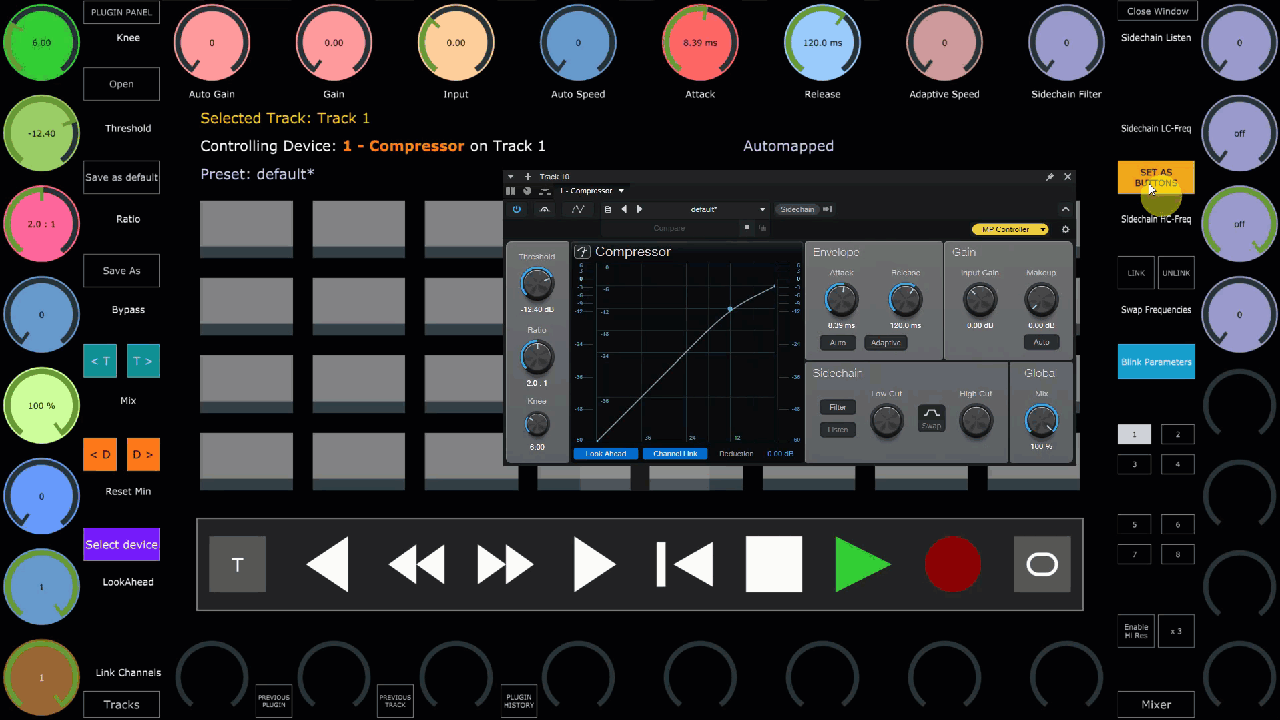
Task: Open the MP Controller dropdown
Action: [1010, 229]
